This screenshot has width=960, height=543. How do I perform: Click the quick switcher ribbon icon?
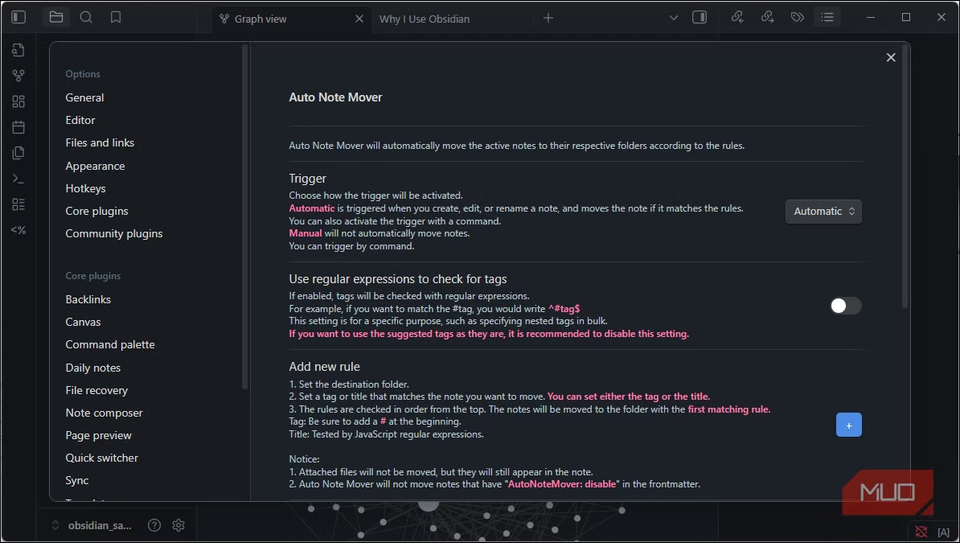click(x=18, y=50)
